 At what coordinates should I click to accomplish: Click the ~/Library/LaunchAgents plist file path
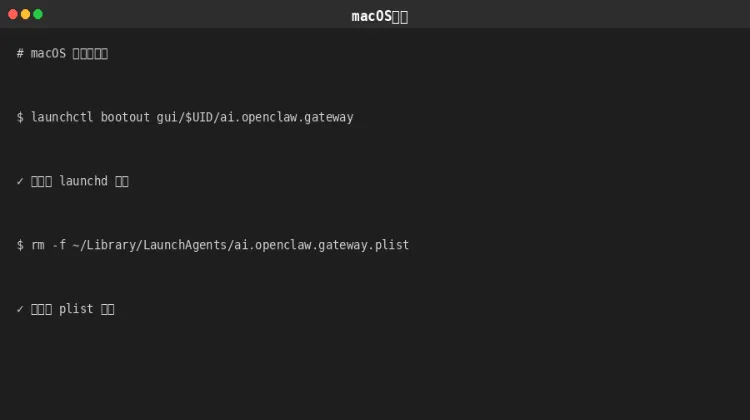[241, 245]
